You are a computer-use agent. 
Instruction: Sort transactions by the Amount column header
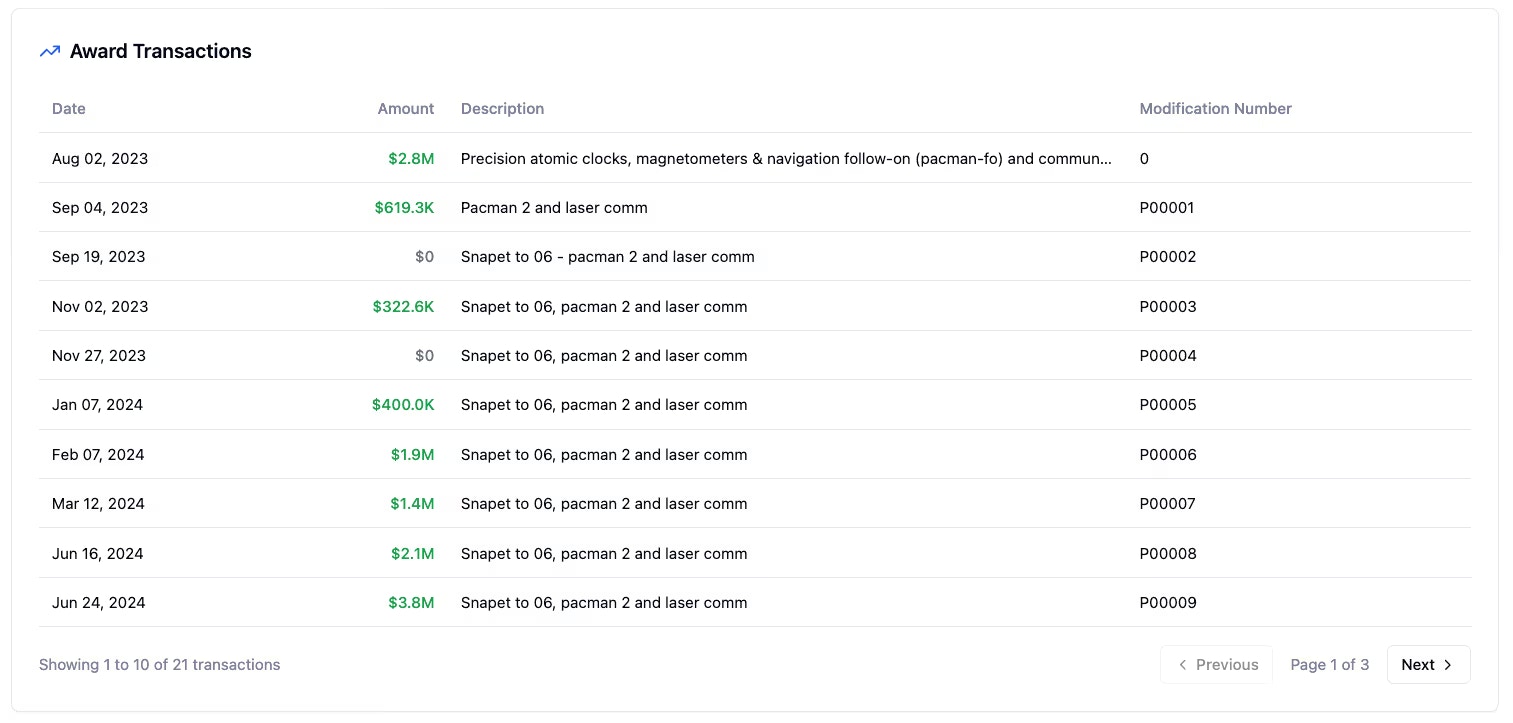click(406, 108)
